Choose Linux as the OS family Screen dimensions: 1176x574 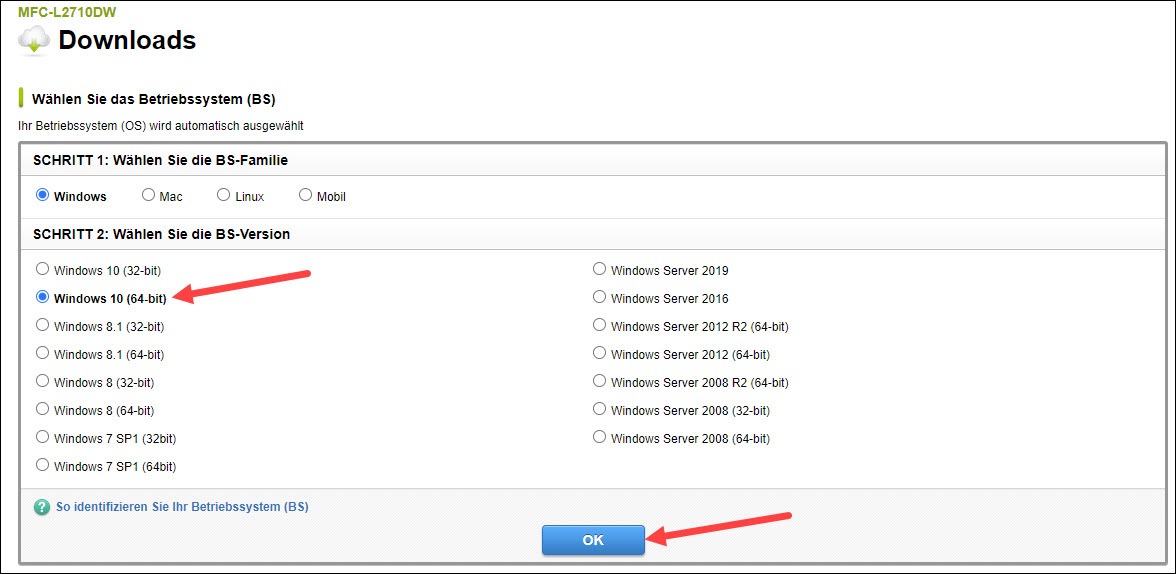point(224,196)
